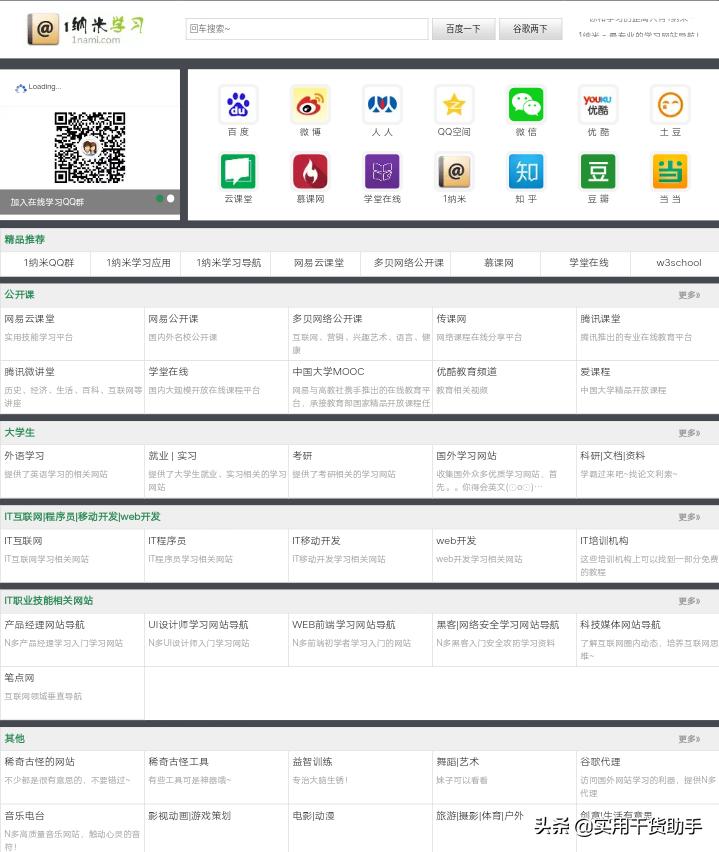This screenshot has width=719, height=852.
Task: Open WEB前端学习网站导航 link
Action: [343, 625]
